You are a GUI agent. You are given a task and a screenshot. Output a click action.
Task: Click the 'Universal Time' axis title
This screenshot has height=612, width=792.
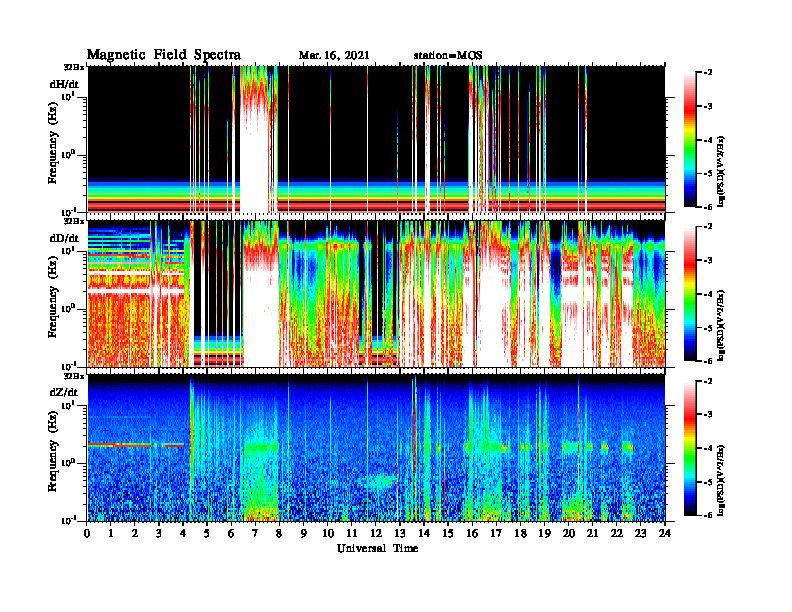(x=377, y=548)
